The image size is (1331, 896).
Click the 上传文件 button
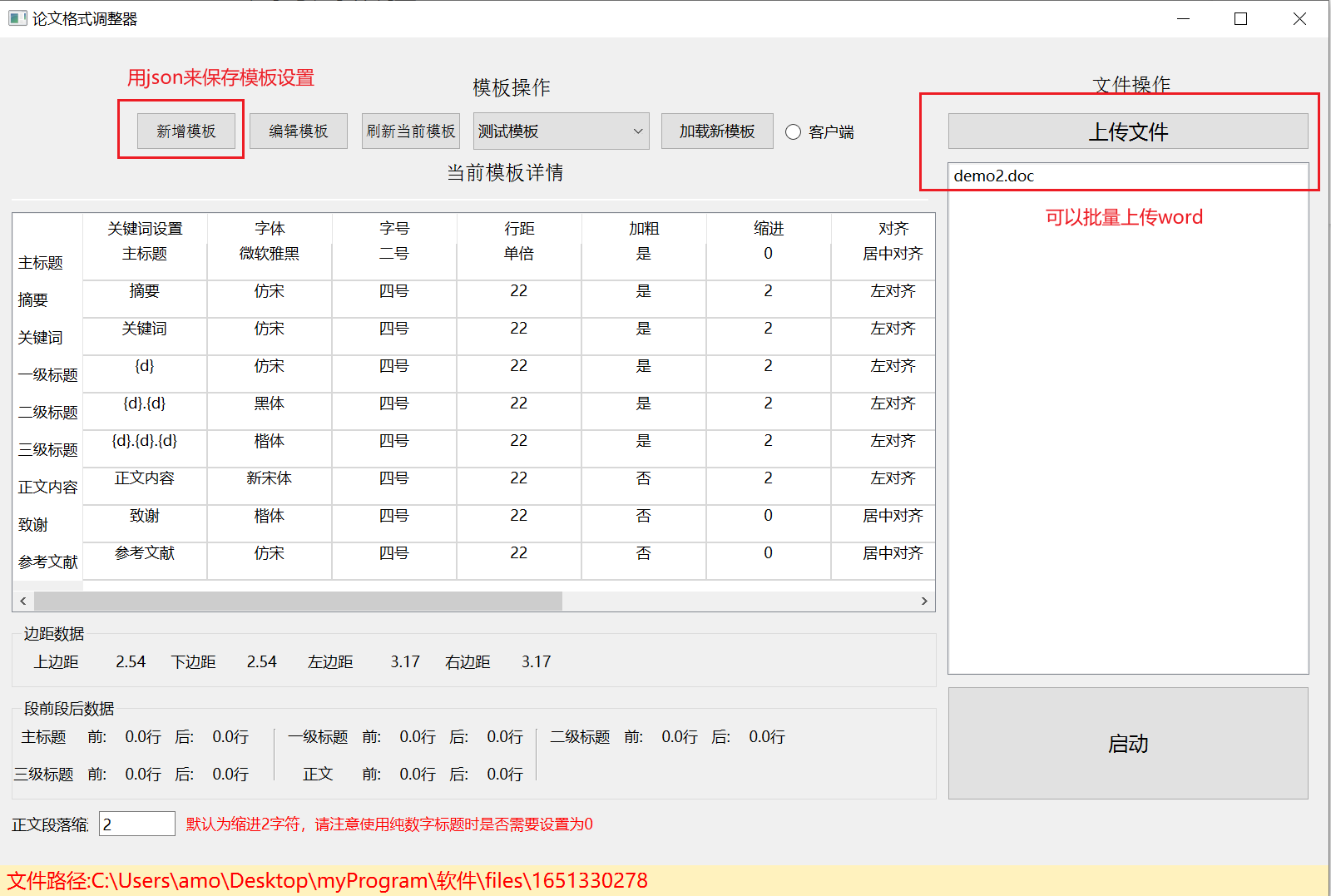click(1128, 131)
